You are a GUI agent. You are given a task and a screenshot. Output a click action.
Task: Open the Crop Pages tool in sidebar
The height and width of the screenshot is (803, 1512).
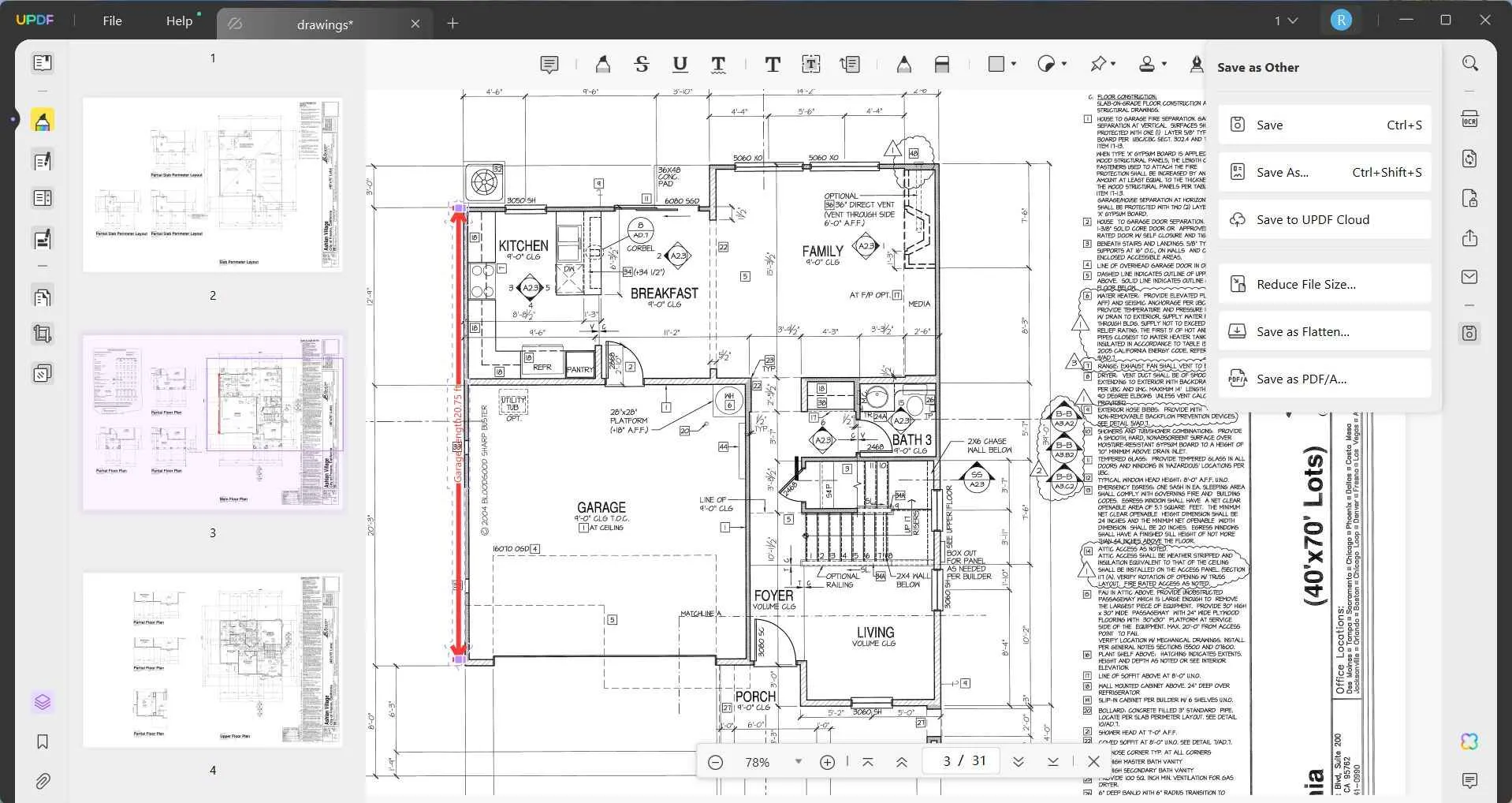(x=43, y=334)
